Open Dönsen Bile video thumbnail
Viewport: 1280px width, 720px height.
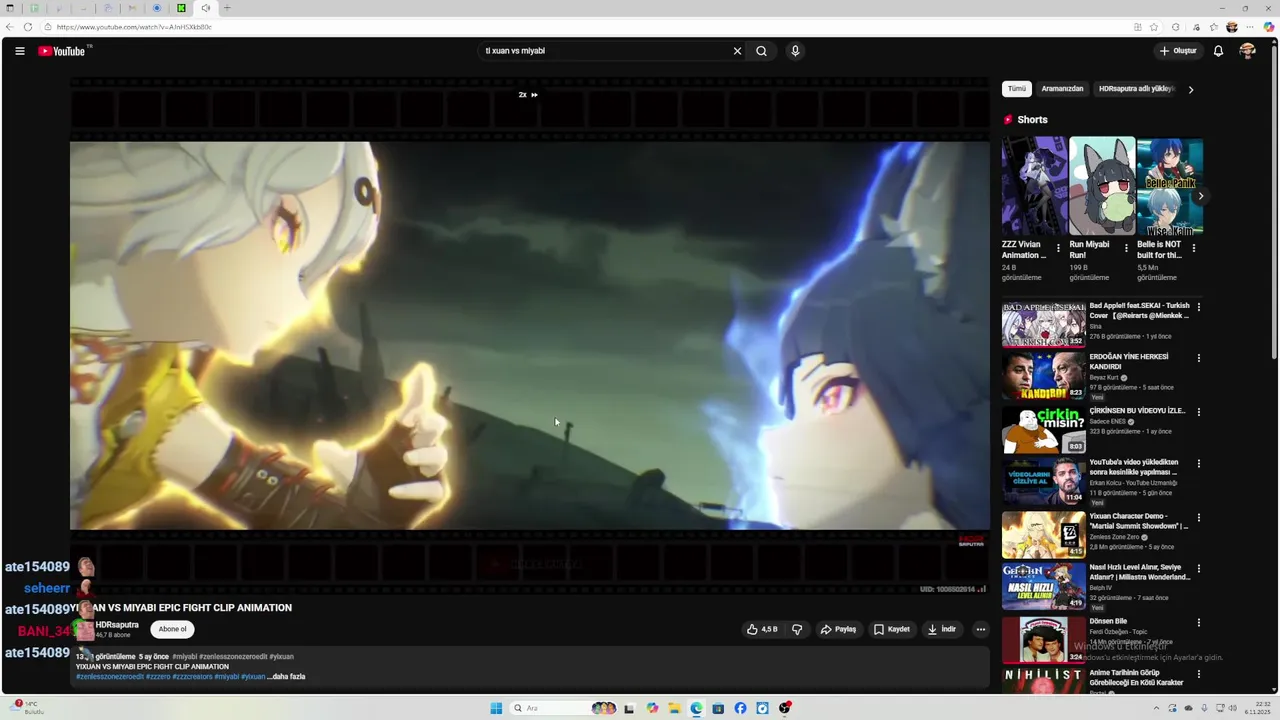click(1044, 640)
